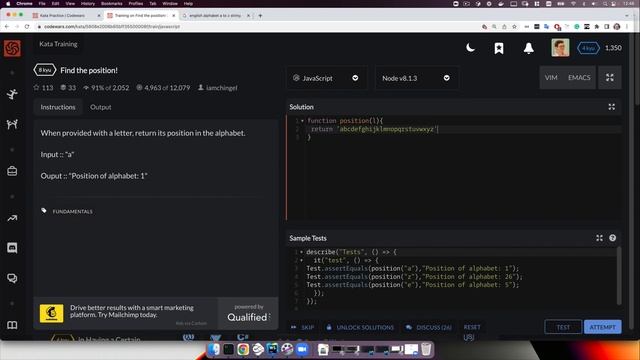The width and height of the screenshot is (640, 360).
Task: Click the 4 kyu rank badge
Action: 588,48
